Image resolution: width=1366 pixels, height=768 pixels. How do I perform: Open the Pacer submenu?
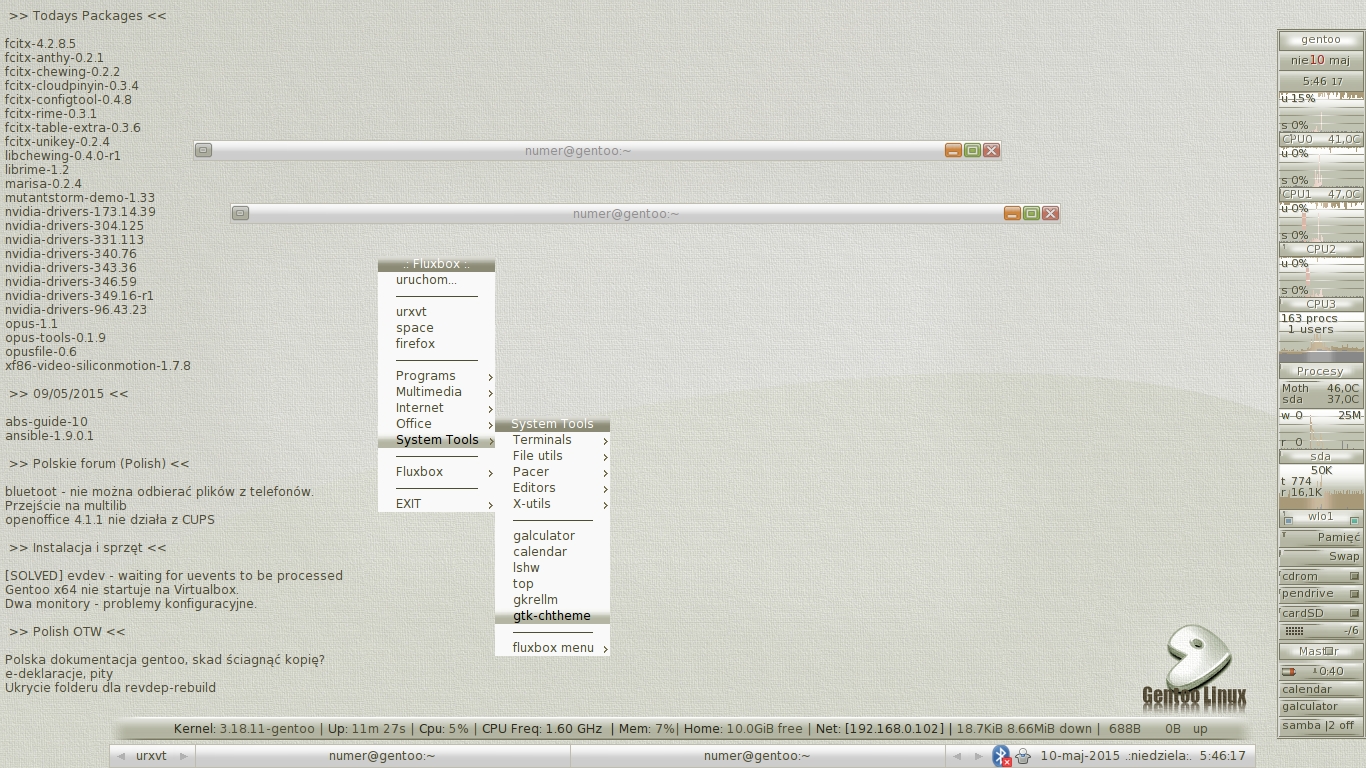point(552,472)
